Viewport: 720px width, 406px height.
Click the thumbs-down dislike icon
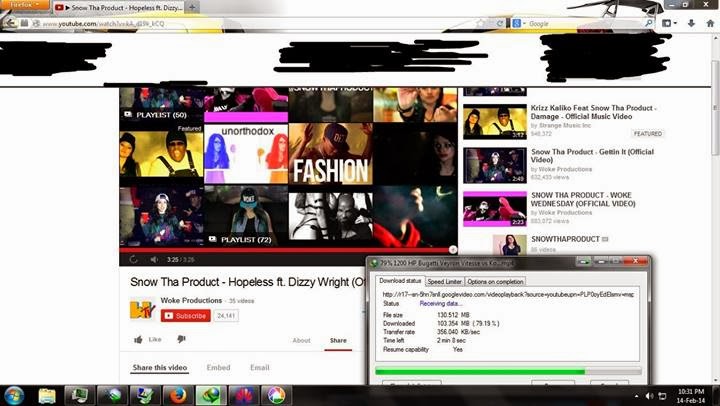click(181, 339)
